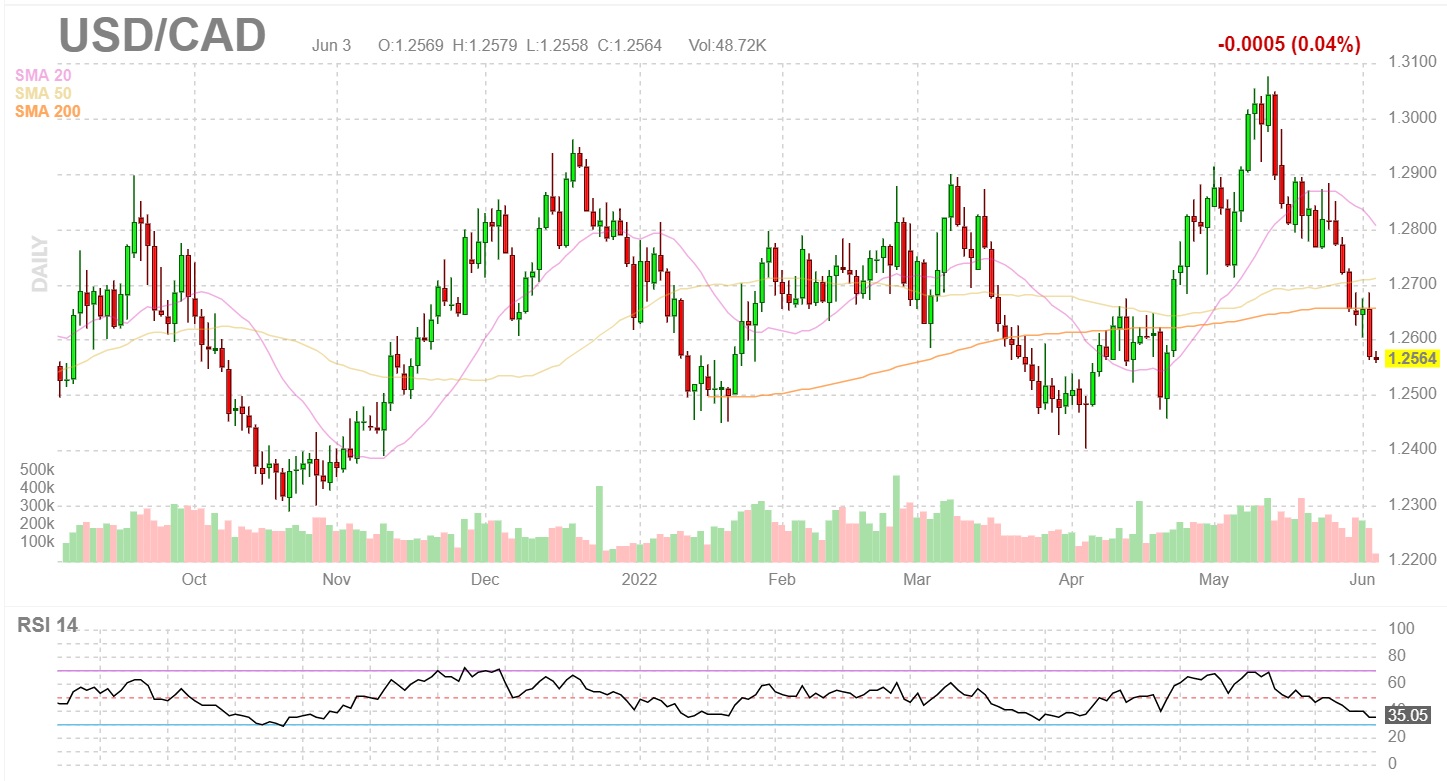This screenshot has height=781, width=1447.
Task: Click the 60 level on the RSI scale
Action: (x=1399, y=683)
